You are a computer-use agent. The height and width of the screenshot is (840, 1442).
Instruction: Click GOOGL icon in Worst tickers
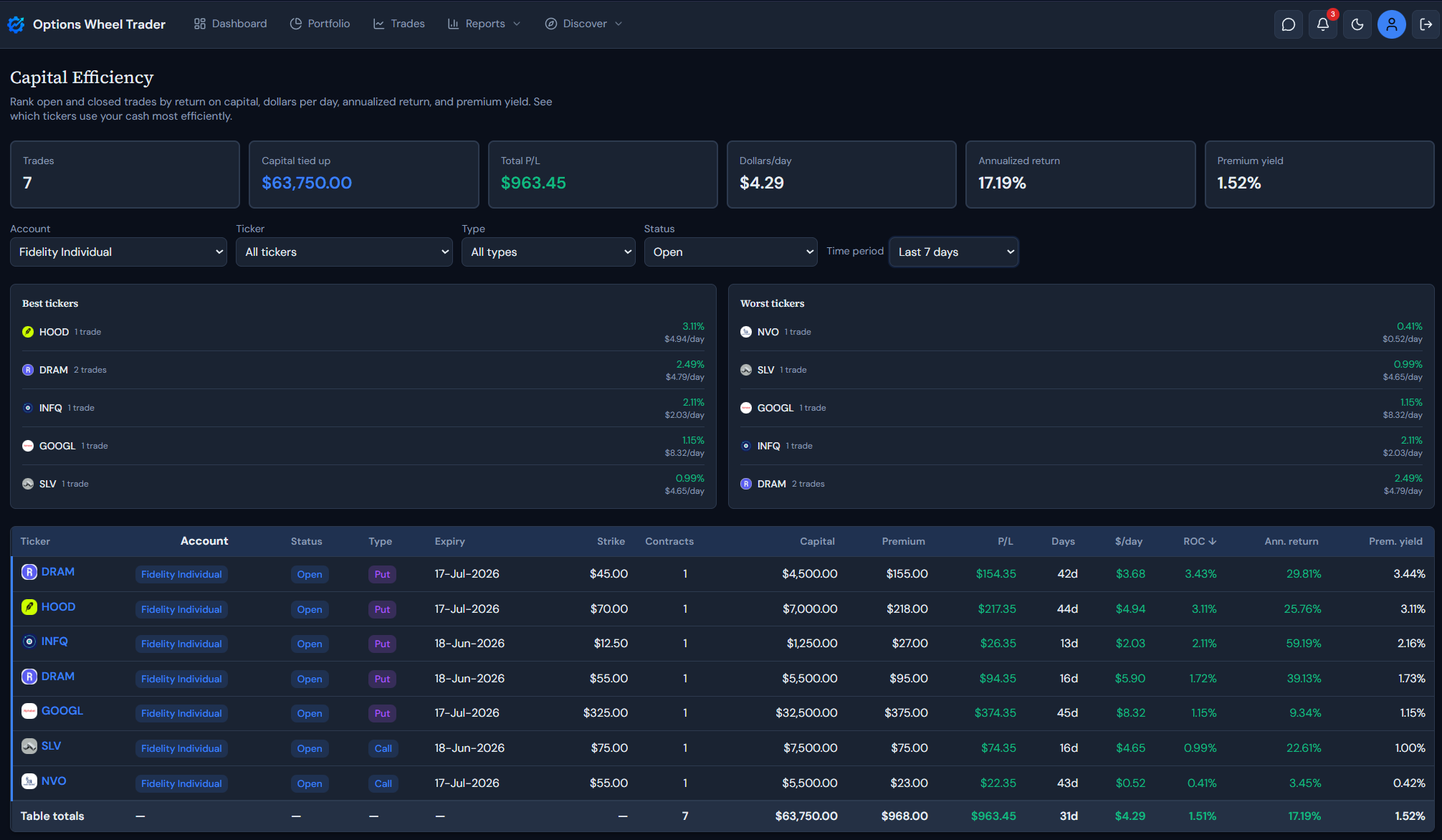click(x=746, y=408)
